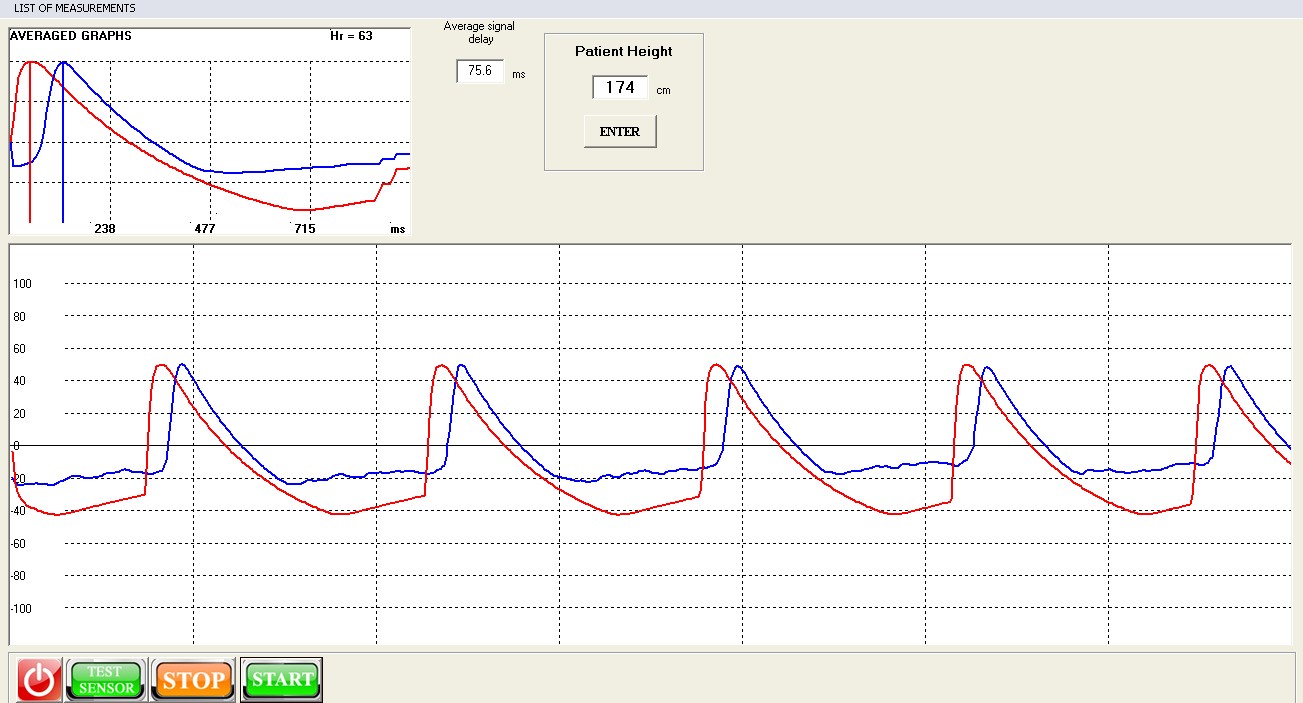Click the ENTER button under Patient Height
The width and height of the screenshot is (1303, 703).
pyautogui.click(x=620, y=132)
